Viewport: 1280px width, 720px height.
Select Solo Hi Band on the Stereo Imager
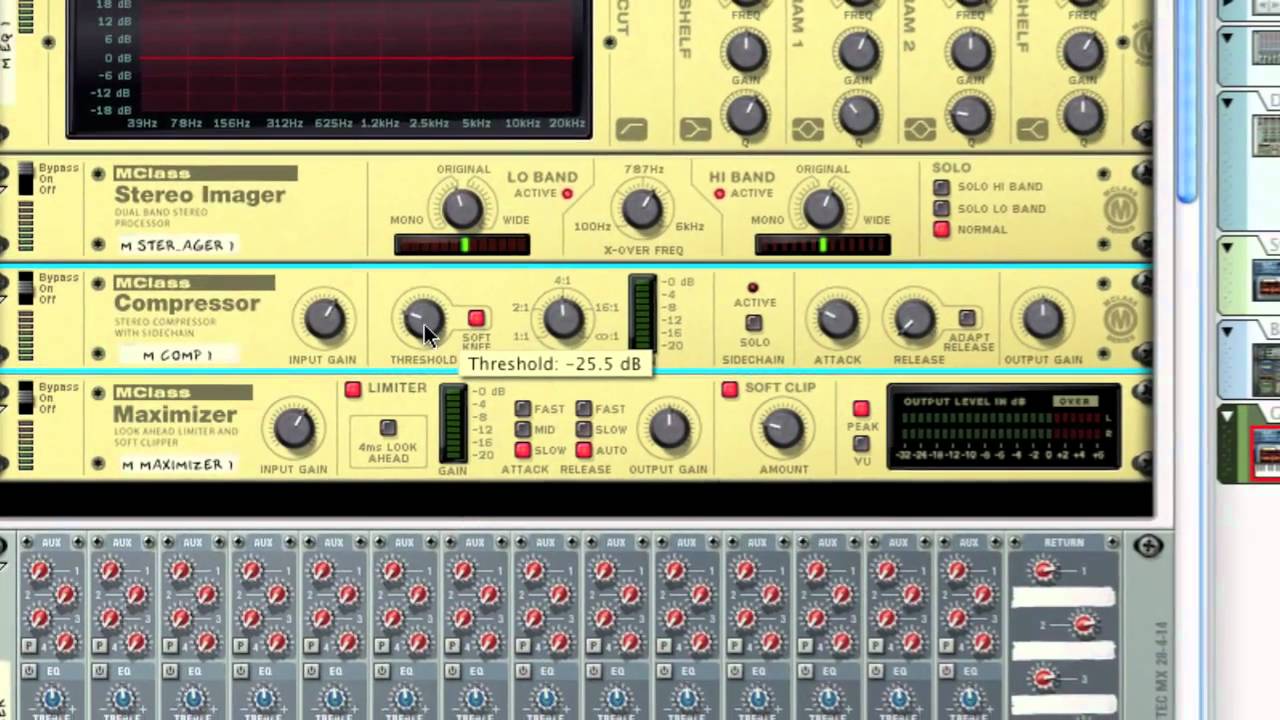tap(941, 187)
